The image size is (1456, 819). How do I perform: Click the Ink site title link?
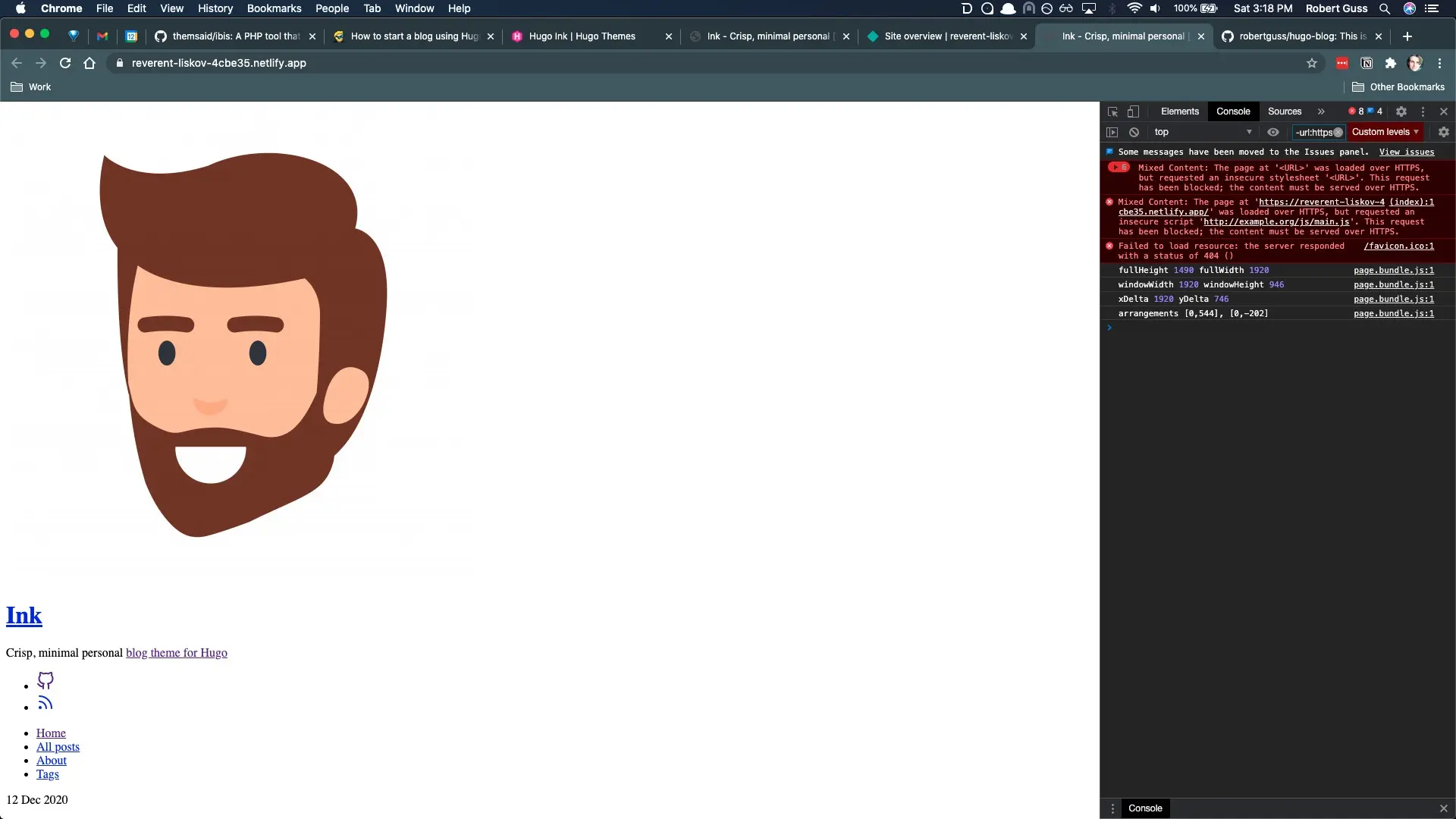[24, 614]
